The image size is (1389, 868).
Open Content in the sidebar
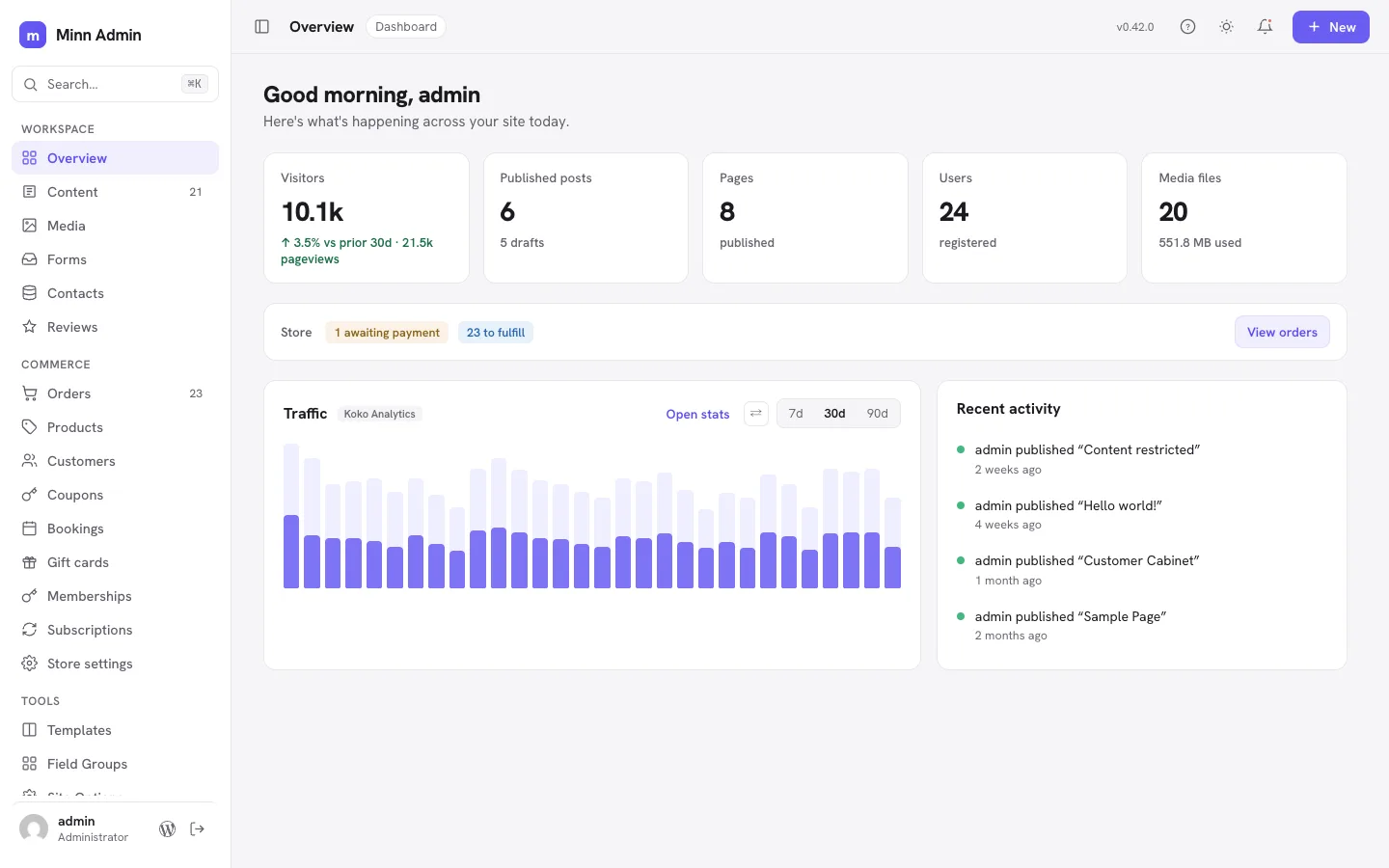[115, 192]
